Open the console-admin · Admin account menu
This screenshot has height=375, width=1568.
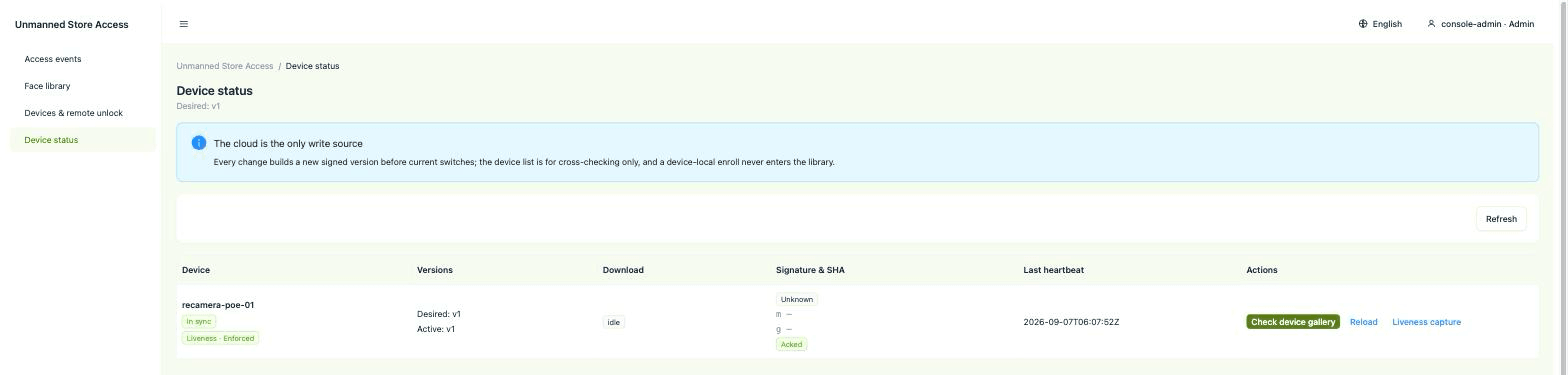click(1481, 24)
